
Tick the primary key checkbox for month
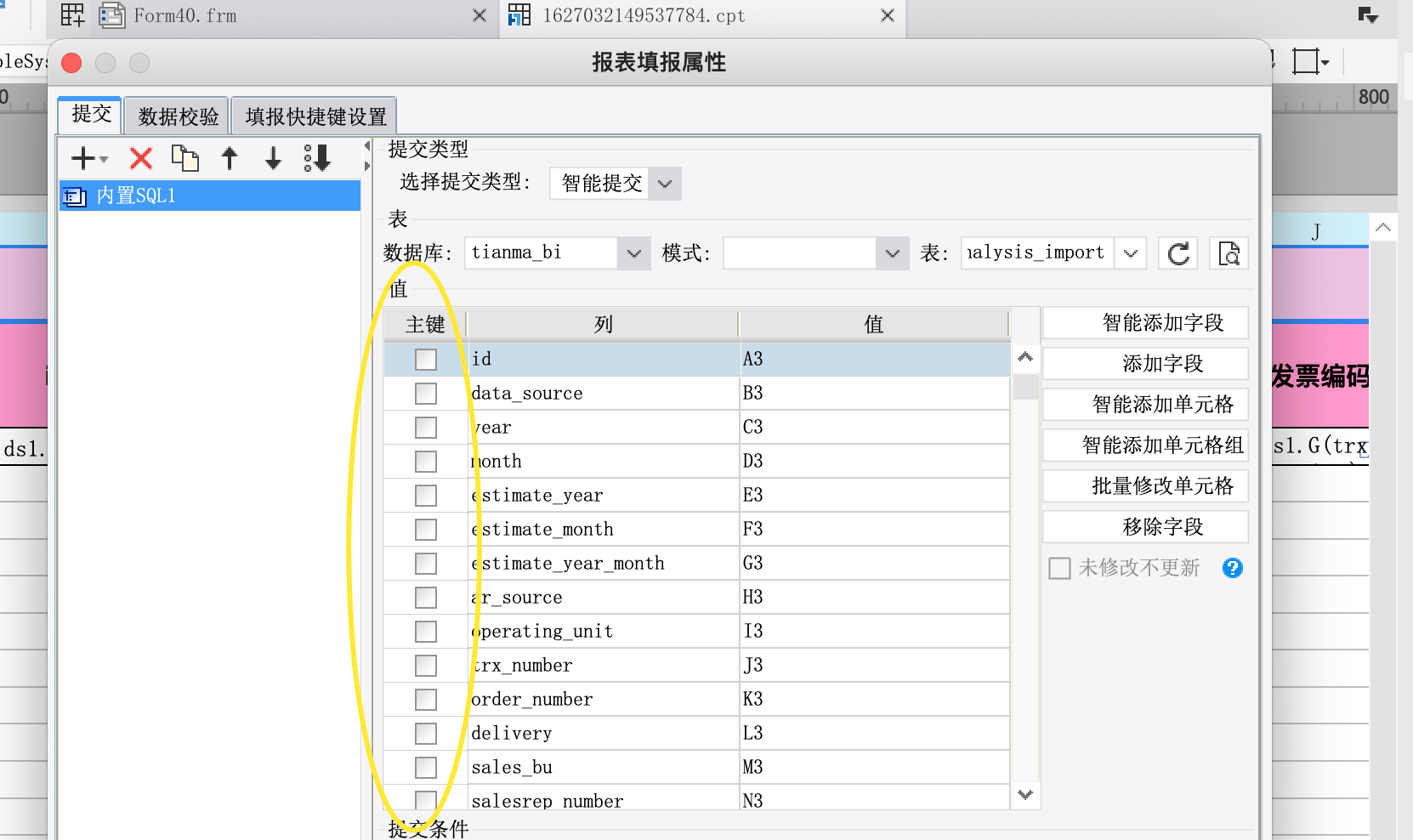pyautogui.click(x=426, y=462)
